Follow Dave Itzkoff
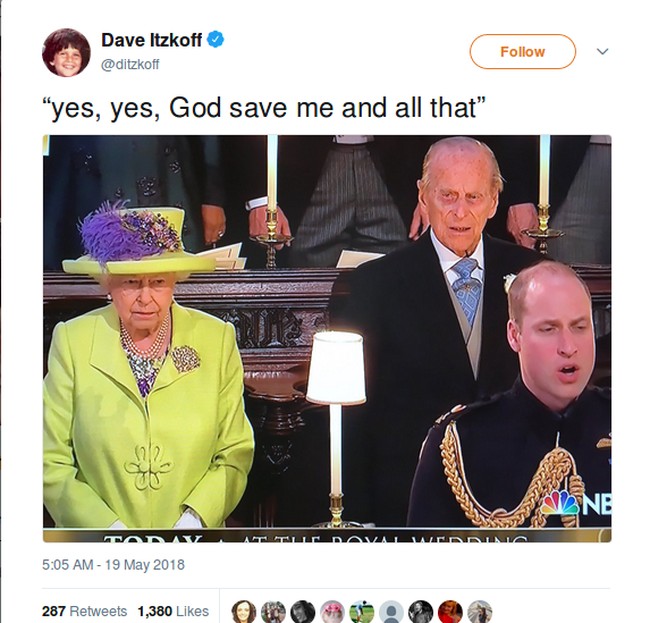Viewport: 650px width, 623px height. (x=522, y=51)
